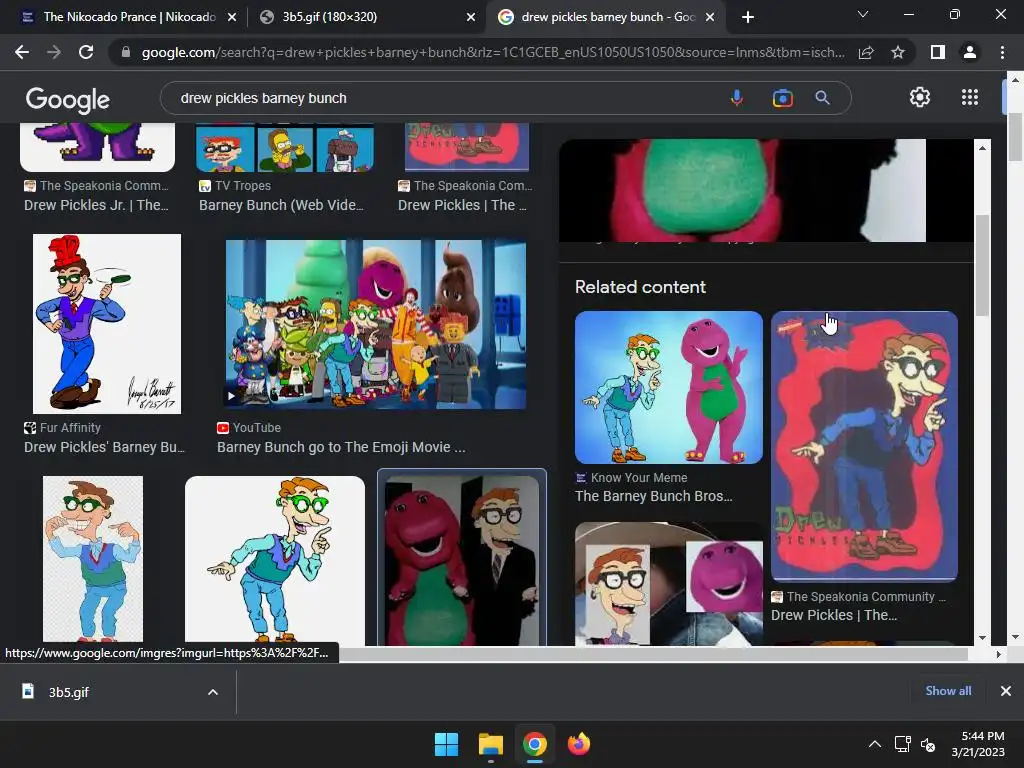
Task: Open the TV Tropes Barney Bunch result
Action: [x=281, y=205]
